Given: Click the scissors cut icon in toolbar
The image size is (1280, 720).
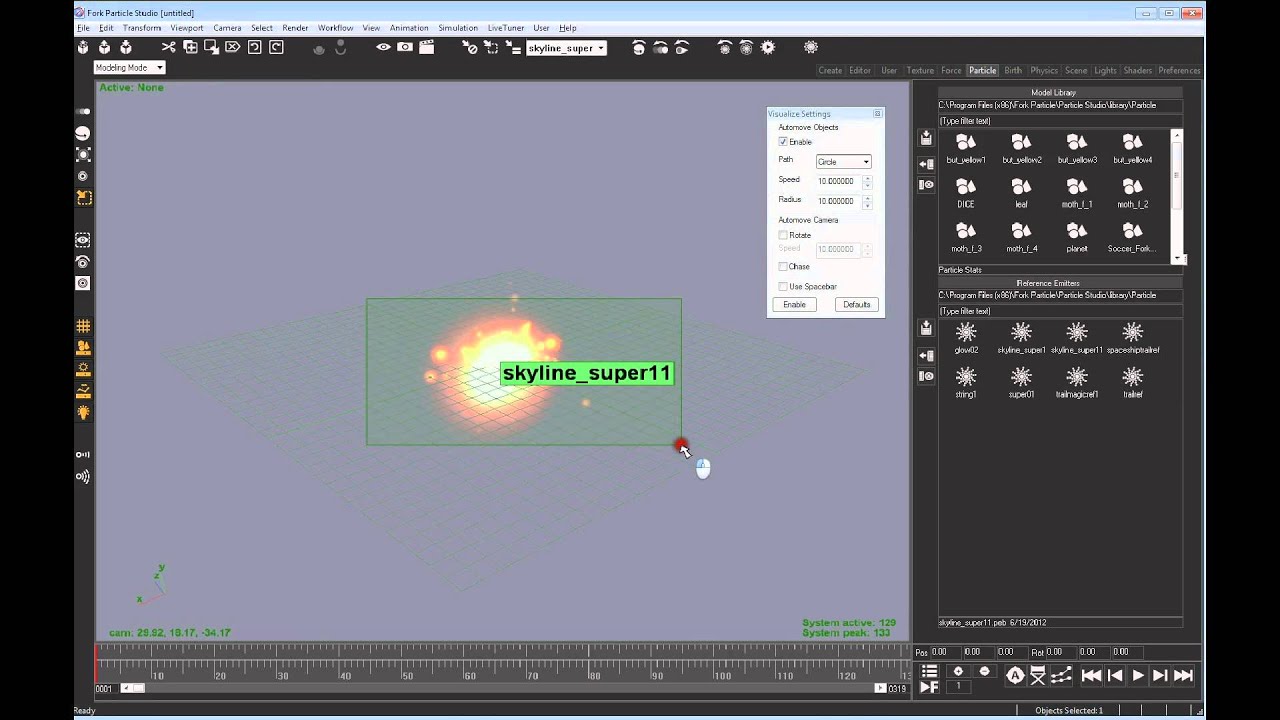Looking at the screenshot, I should [168, 47].
